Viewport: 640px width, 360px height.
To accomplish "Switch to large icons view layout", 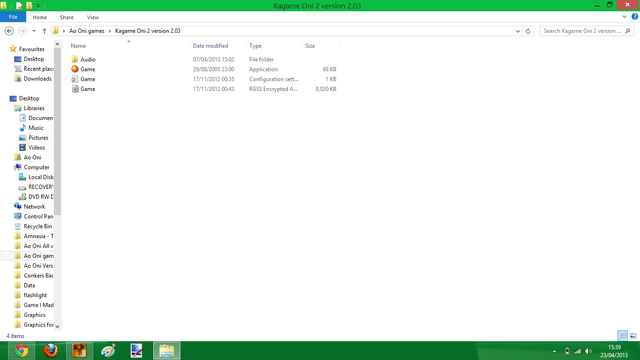I will click(633, 336).
